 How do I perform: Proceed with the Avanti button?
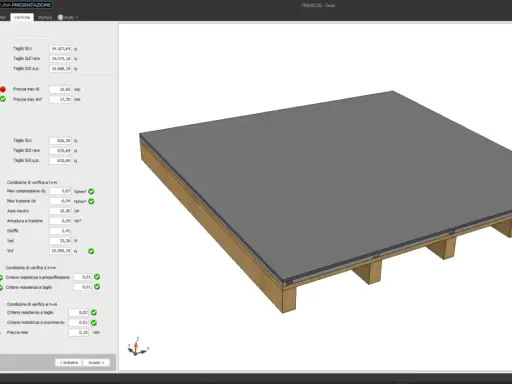click(96, 362)
